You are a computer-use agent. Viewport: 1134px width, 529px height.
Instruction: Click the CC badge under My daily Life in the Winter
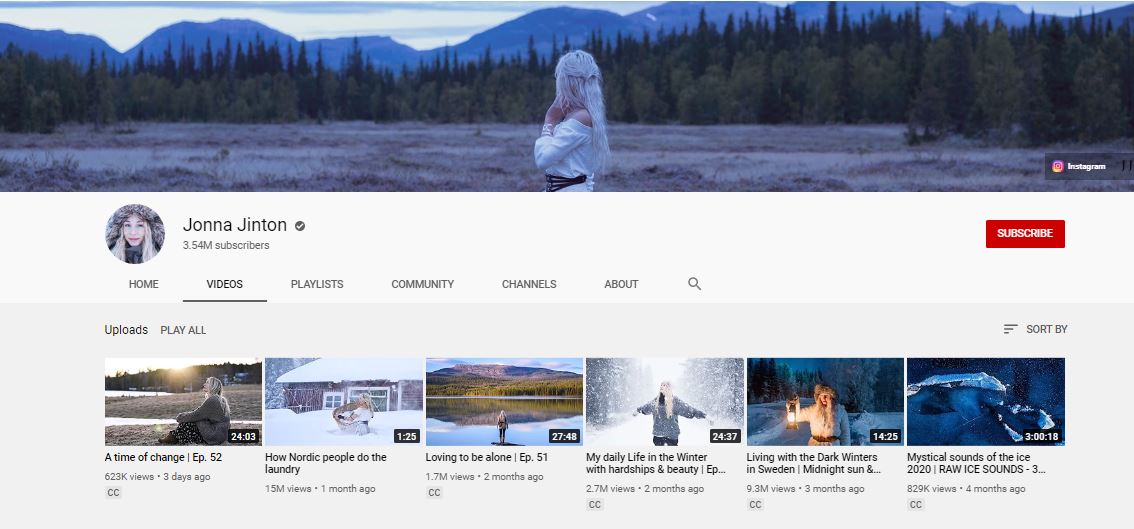point(594,504)
